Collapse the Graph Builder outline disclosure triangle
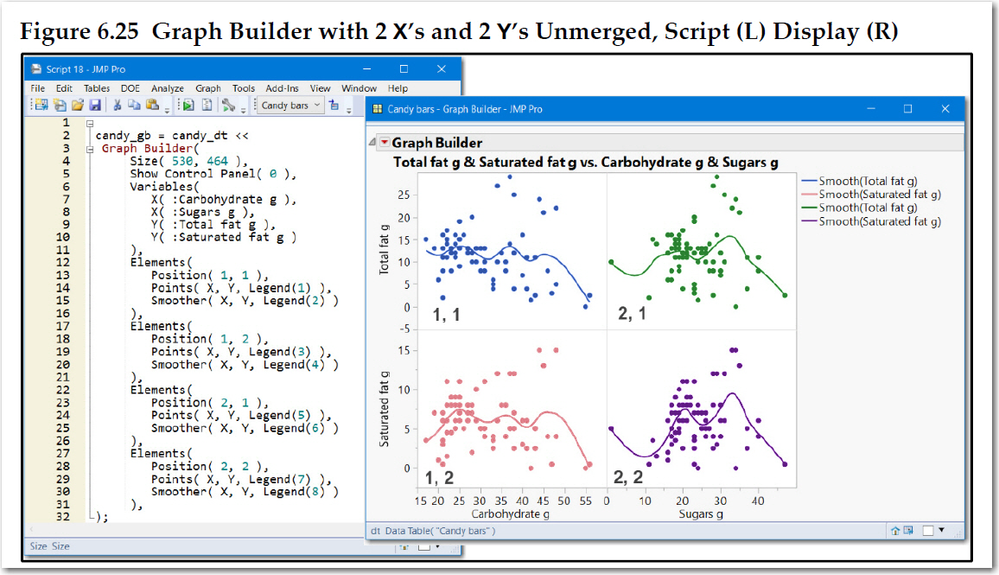Image resolution: width=999 pixels, height=575 pixels. [373, 143]
